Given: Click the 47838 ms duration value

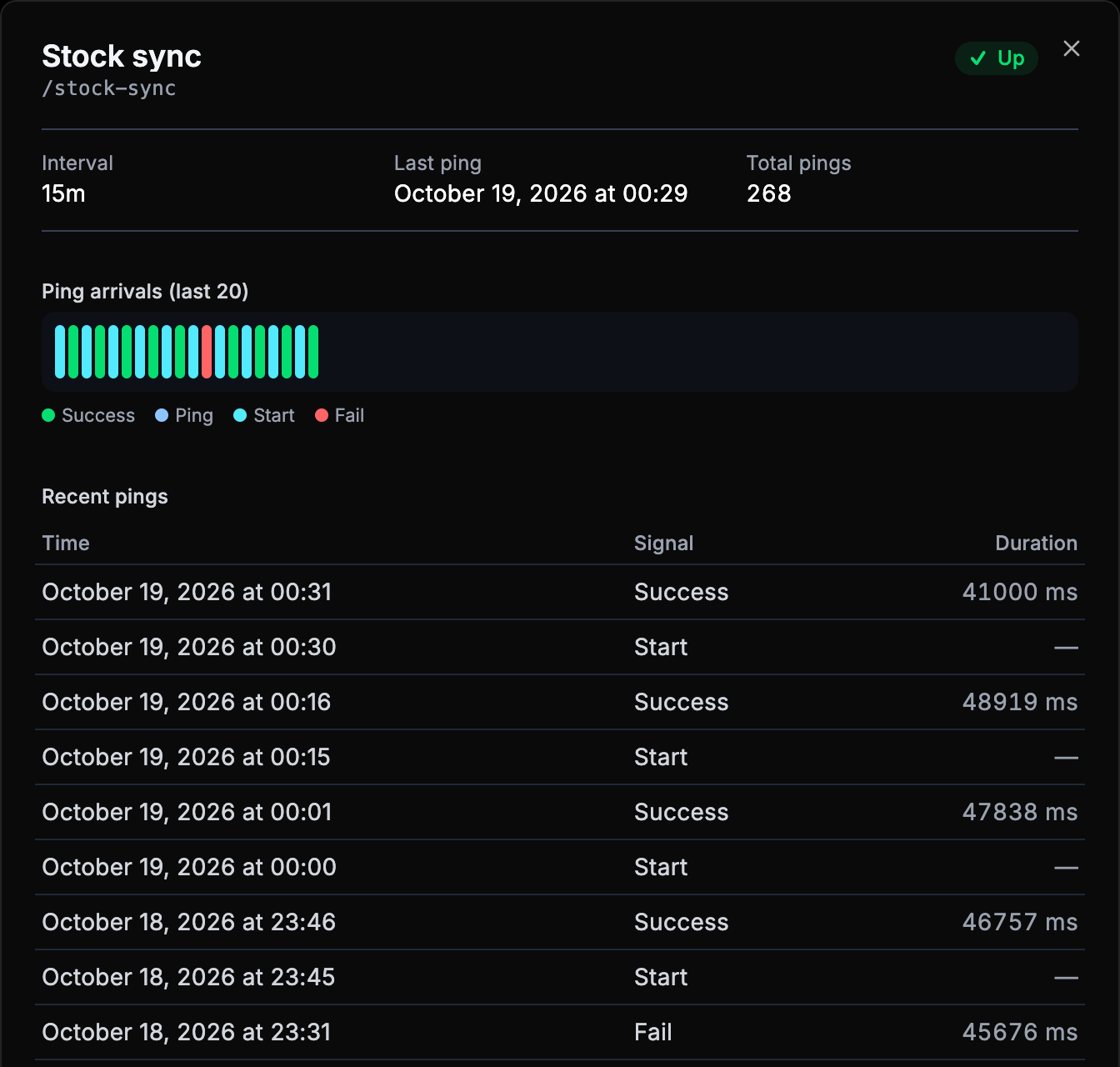Looking at the screenshot, I should (x=1020, y=812).
